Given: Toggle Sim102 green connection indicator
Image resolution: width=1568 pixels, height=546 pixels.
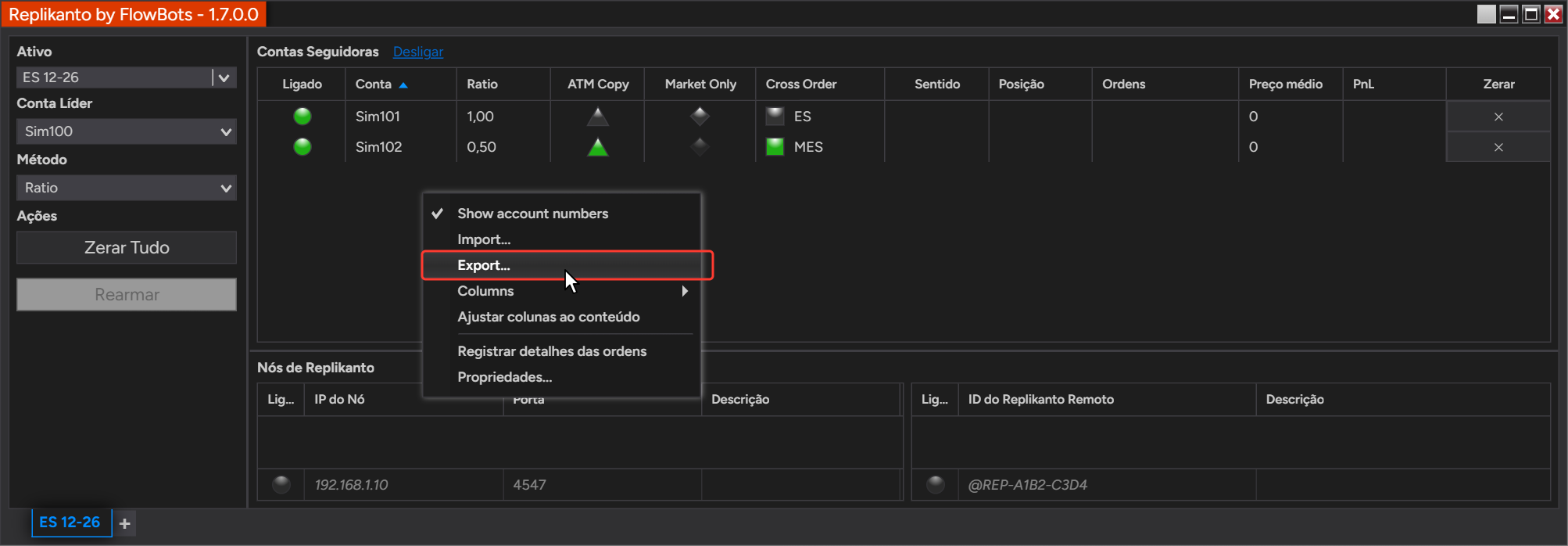Looking at the screenshot, I should 303,147.
